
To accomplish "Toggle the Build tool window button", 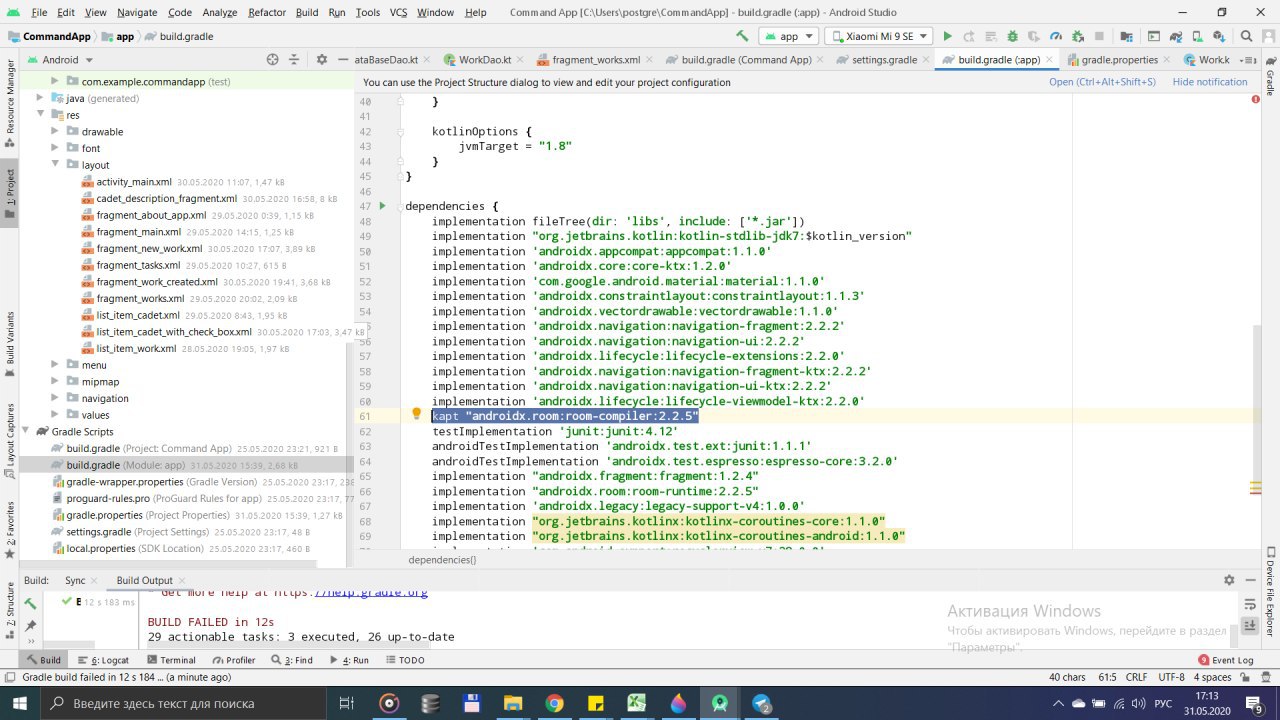I will click(x=43, y=660).
